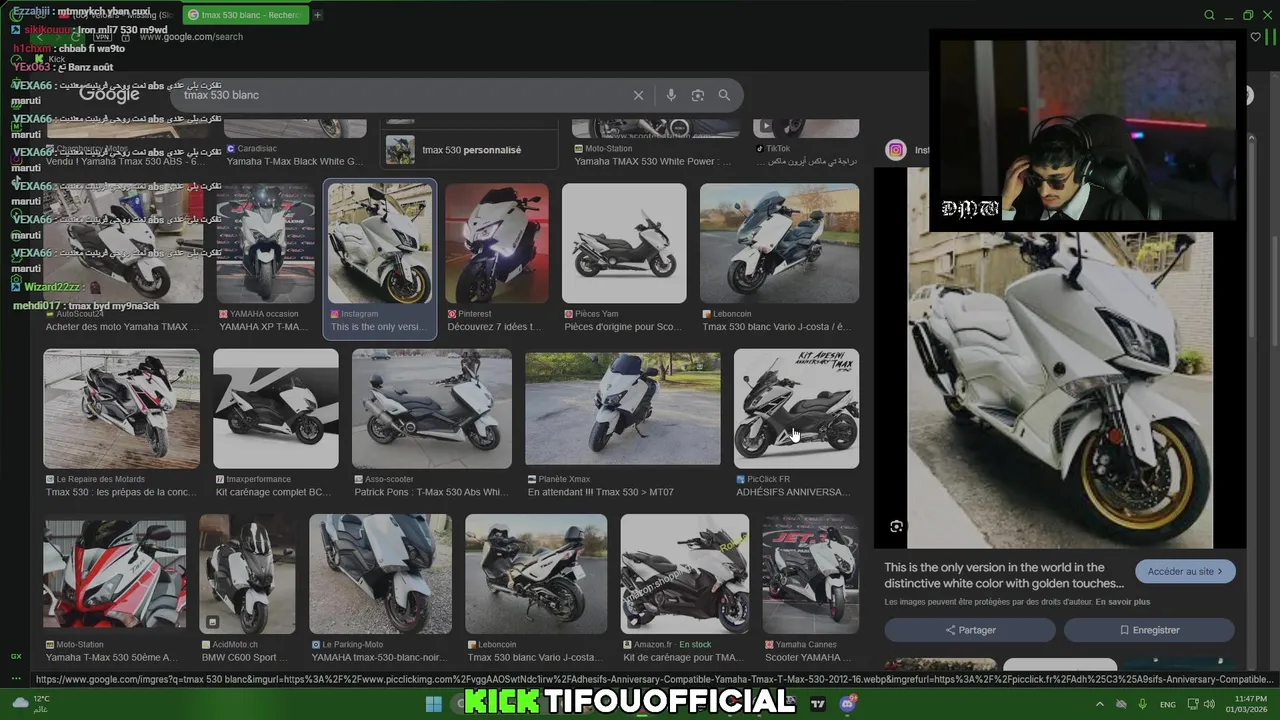Image resolution: width=1280 pixels, height=720 pixels.
Task: Clear the Google search box text
Action: point(638,95)
